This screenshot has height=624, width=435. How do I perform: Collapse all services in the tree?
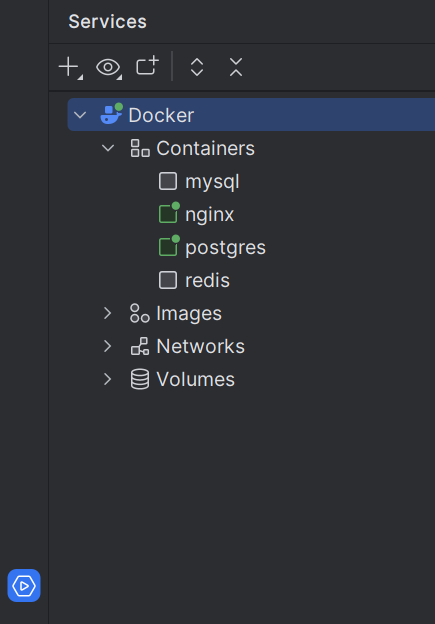[236, 67]
